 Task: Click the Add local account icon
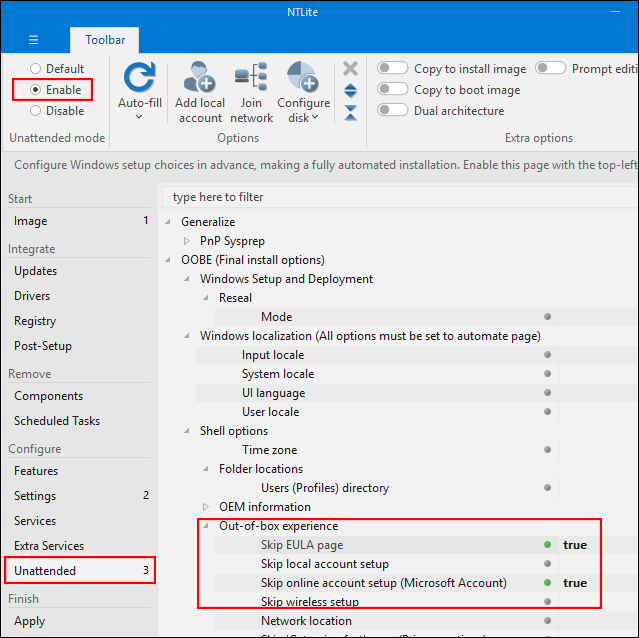pos(200,77)
